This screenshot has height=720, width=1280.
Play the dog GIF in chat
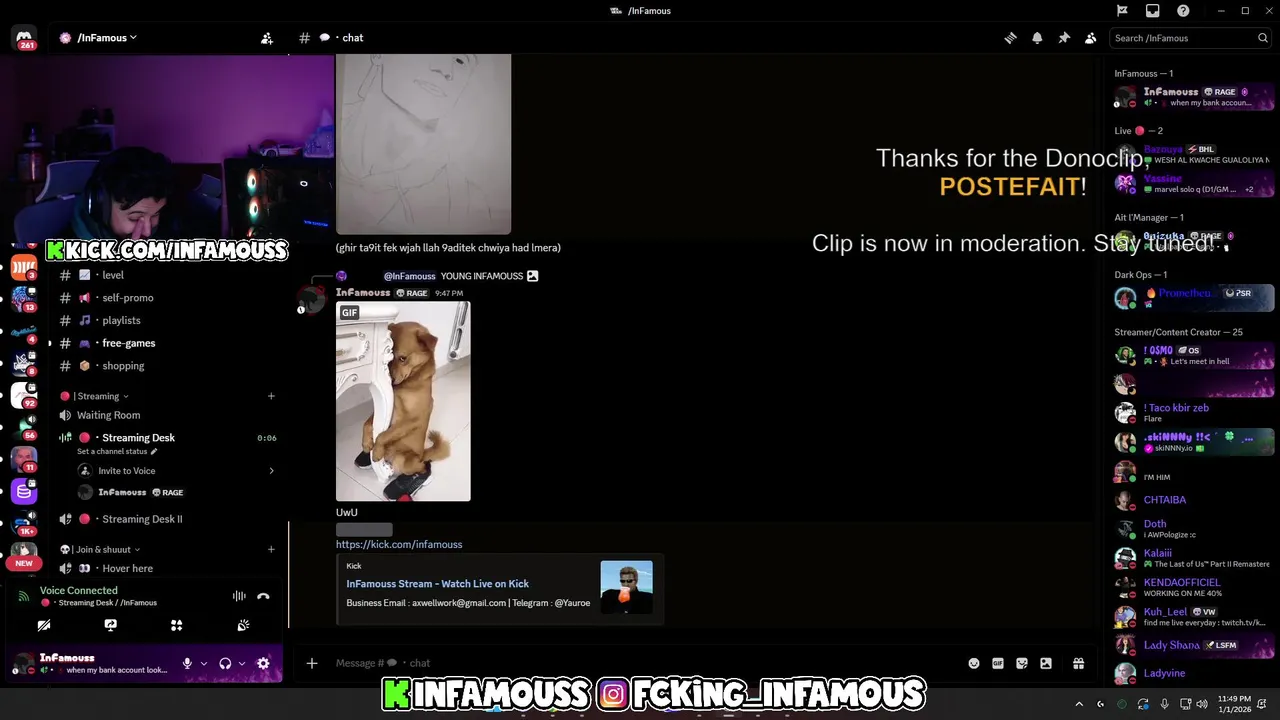(x=403, y=401)
